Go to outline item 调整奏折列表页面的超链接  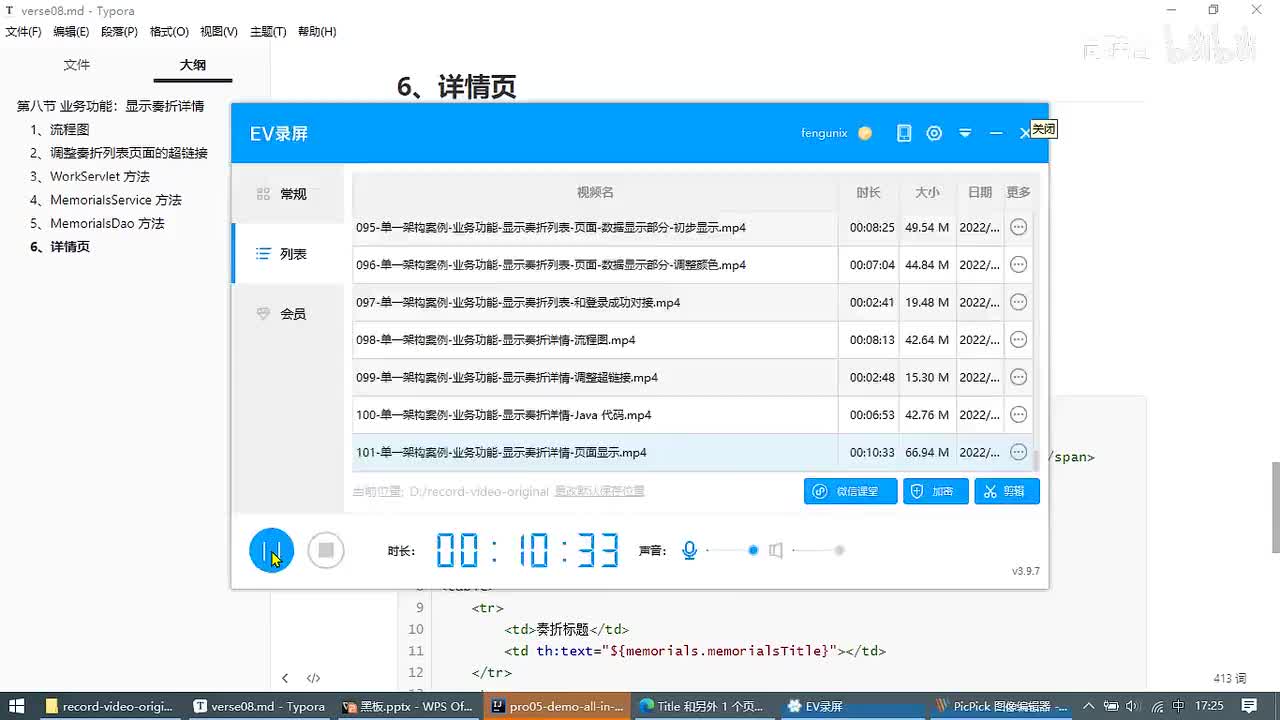coord(119,153)
